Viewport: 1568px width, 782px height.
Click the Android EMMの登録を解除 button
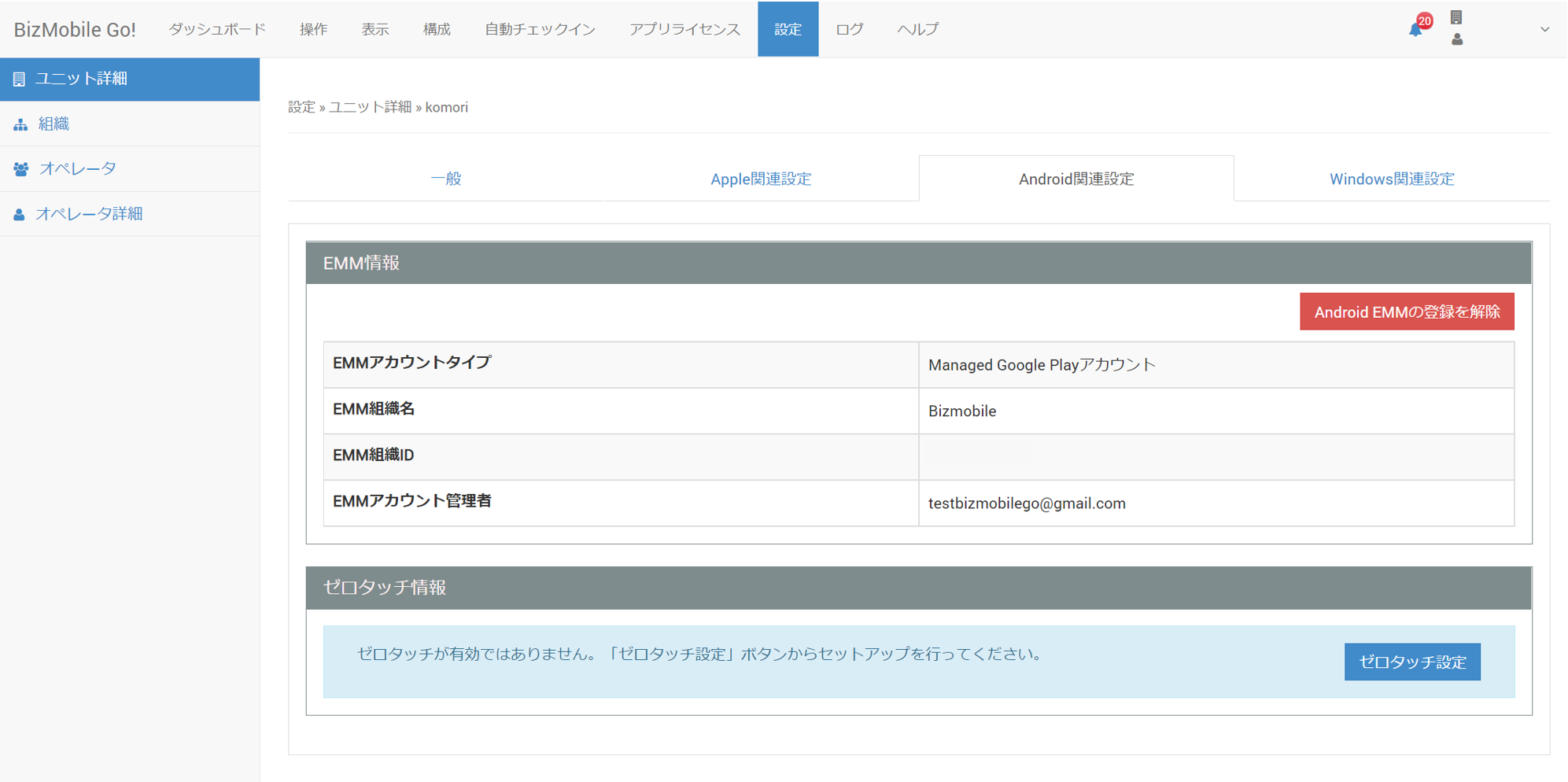click(1407, 312)
